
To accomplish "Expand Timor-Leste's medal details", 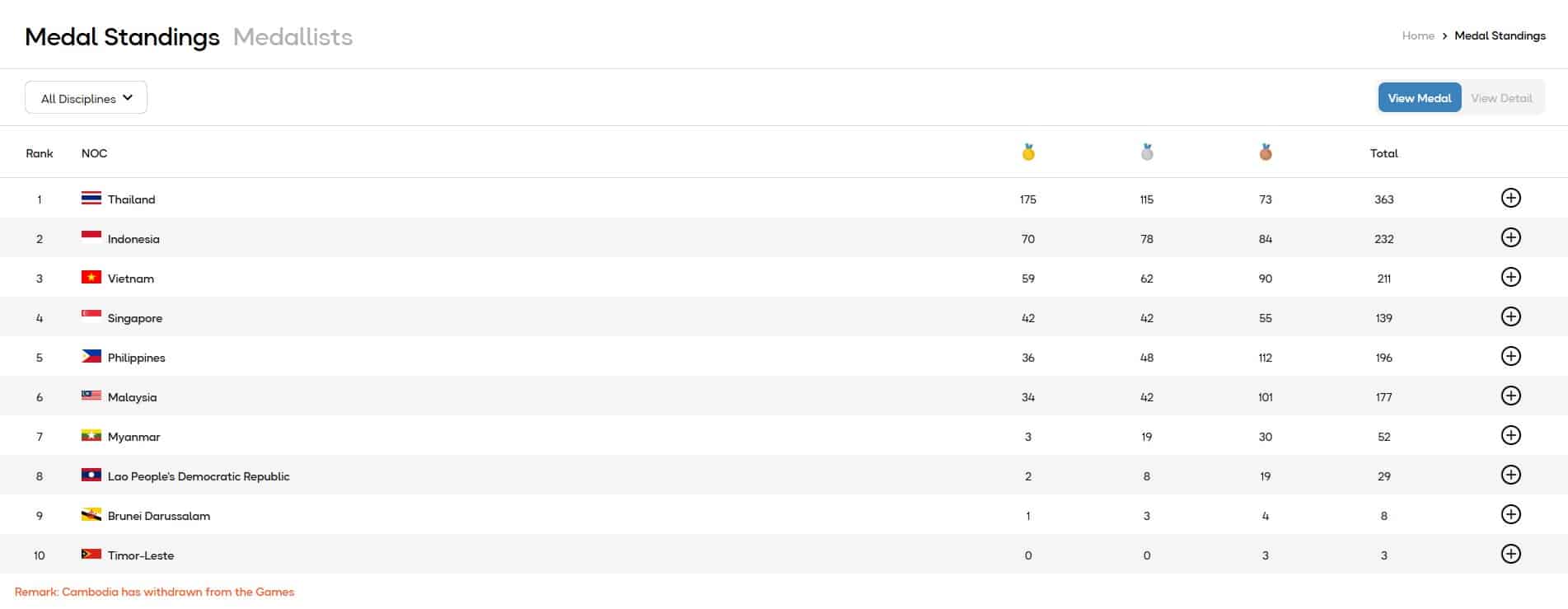I will (1510, 554).
